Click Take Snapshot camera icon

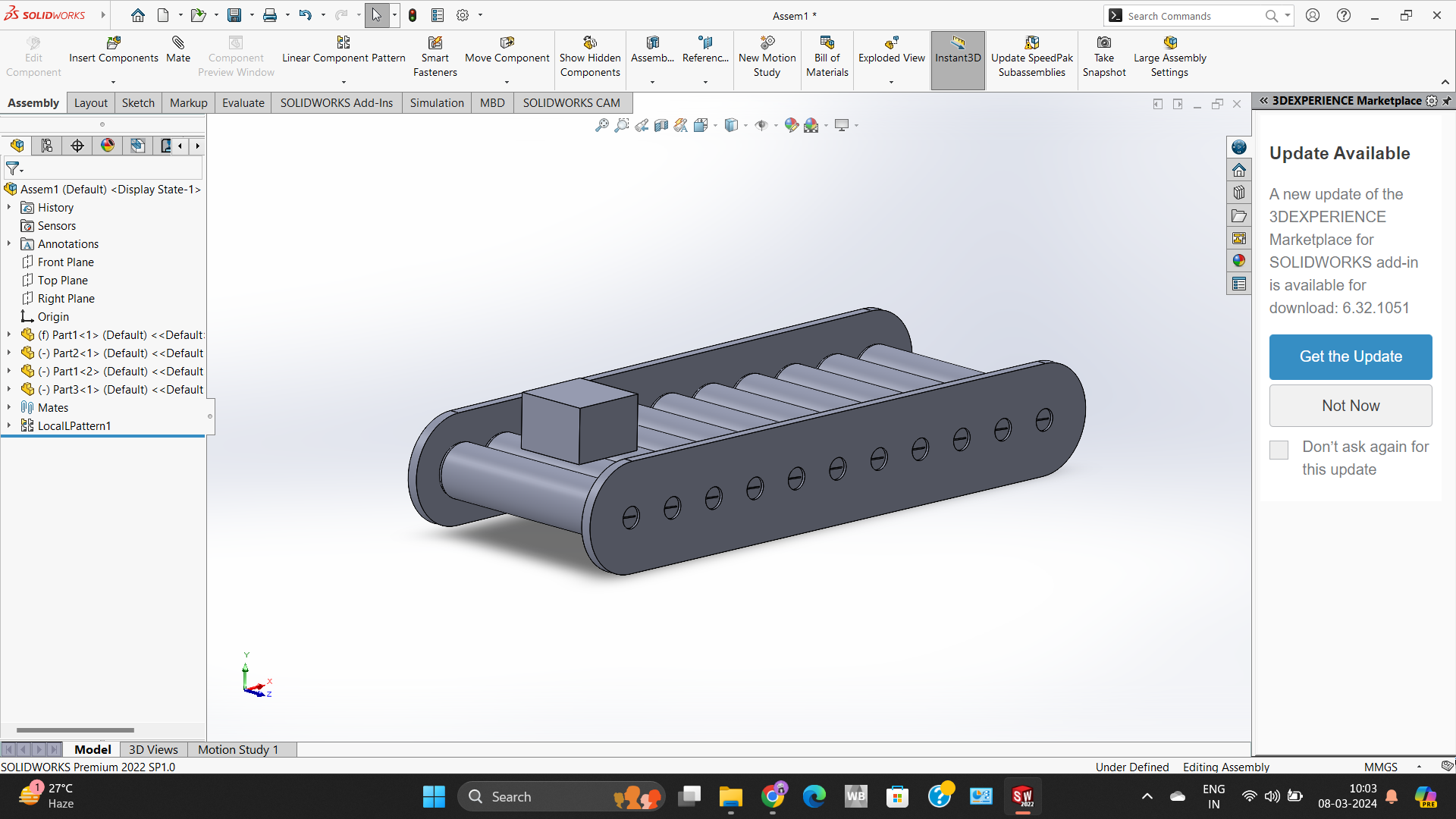click(x=1104, y=43)
